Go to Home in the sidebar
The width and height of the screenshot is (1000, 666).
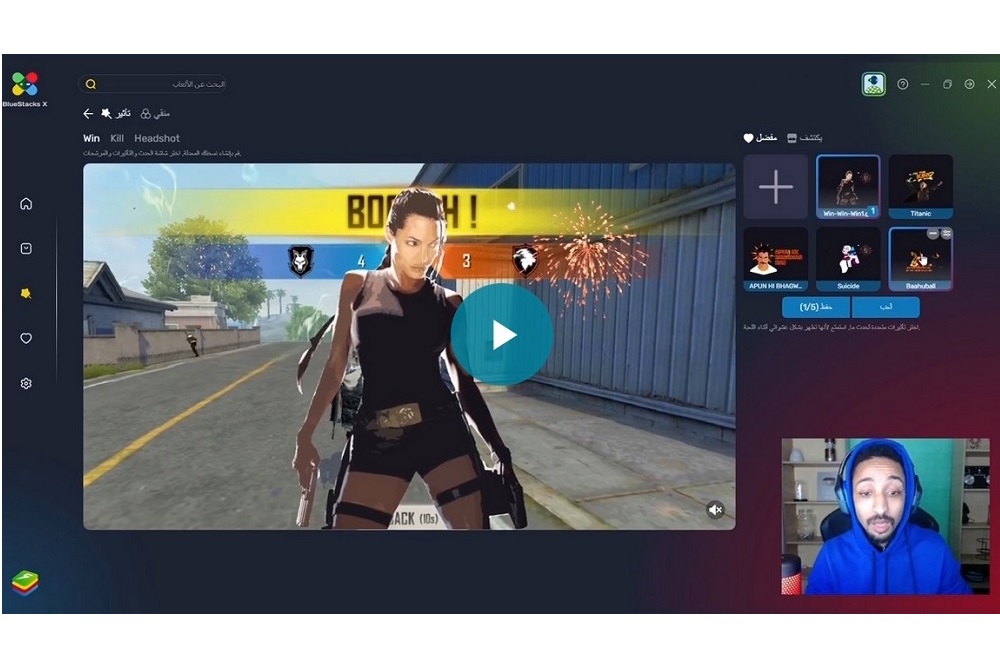[26, 204]
